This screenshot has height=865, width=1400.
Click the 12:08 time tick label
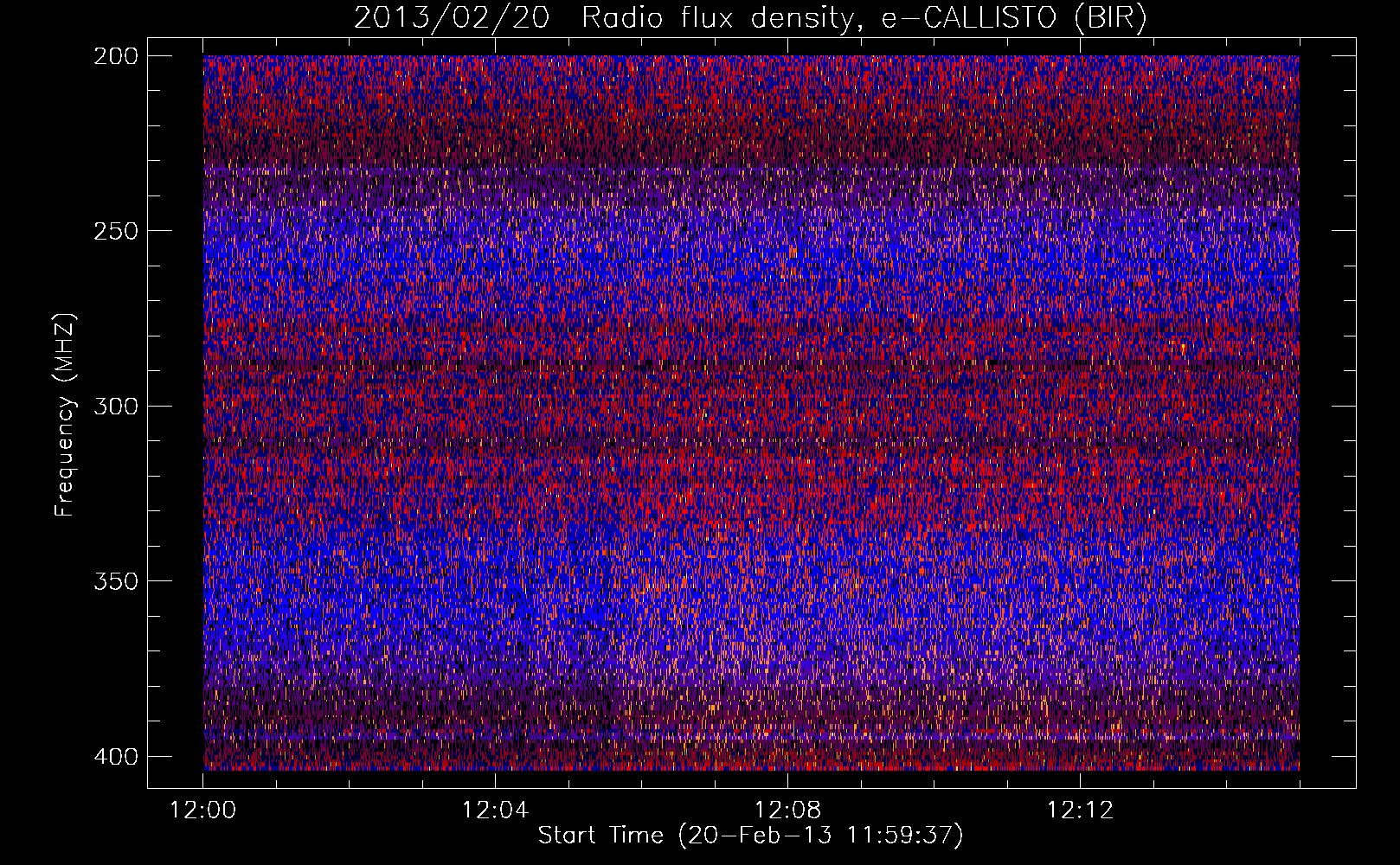click(x=787, y=811)
